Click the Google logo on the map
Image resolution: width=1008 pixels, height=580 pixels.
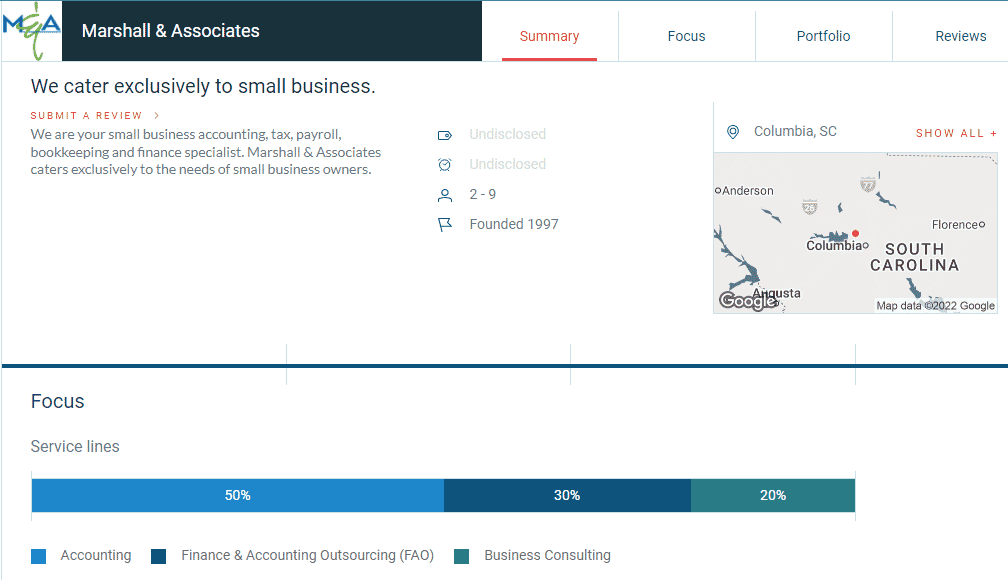click(748, 300)
